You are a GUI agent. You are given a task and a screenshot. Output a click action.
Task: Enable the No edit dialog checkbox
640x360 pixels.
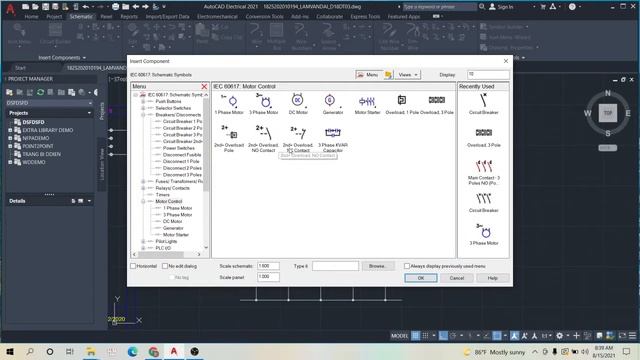point(165,266)
